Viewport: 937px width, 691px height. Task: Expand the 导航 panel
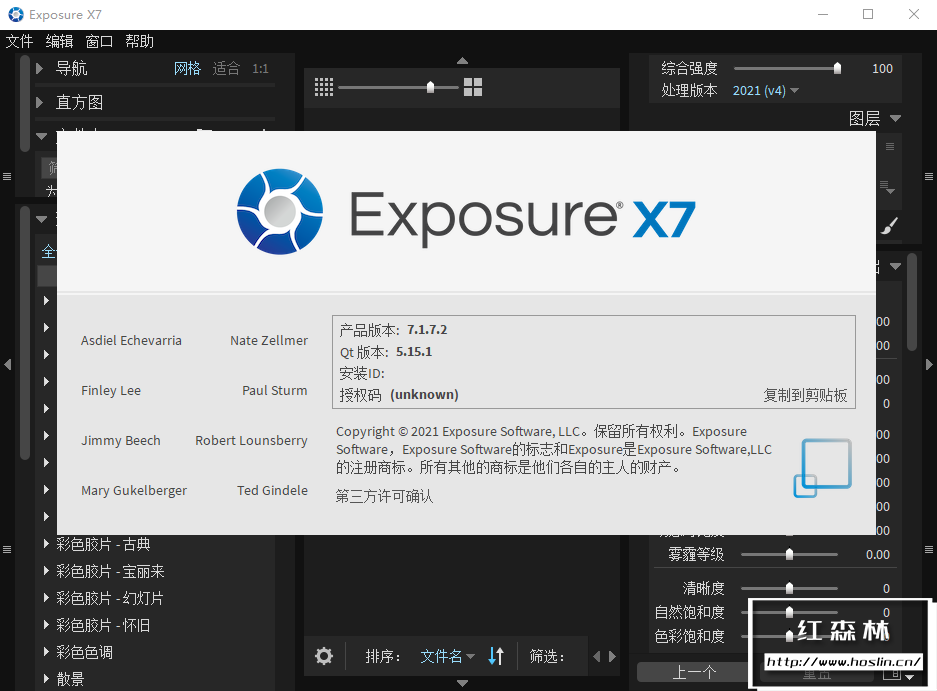point(39,68)
